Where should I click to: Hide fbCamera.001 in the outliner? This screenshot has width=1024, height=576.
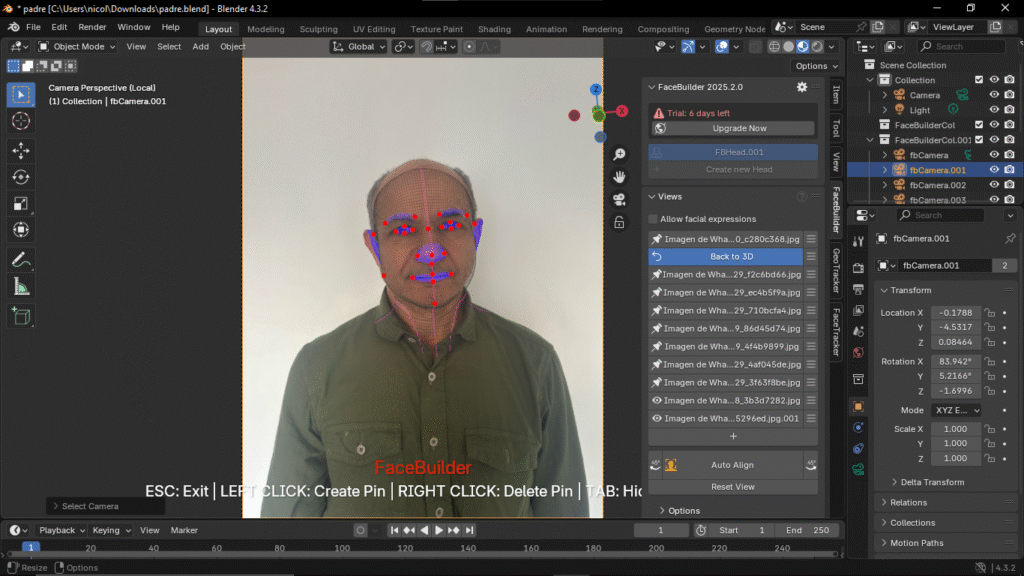[994, 170]
